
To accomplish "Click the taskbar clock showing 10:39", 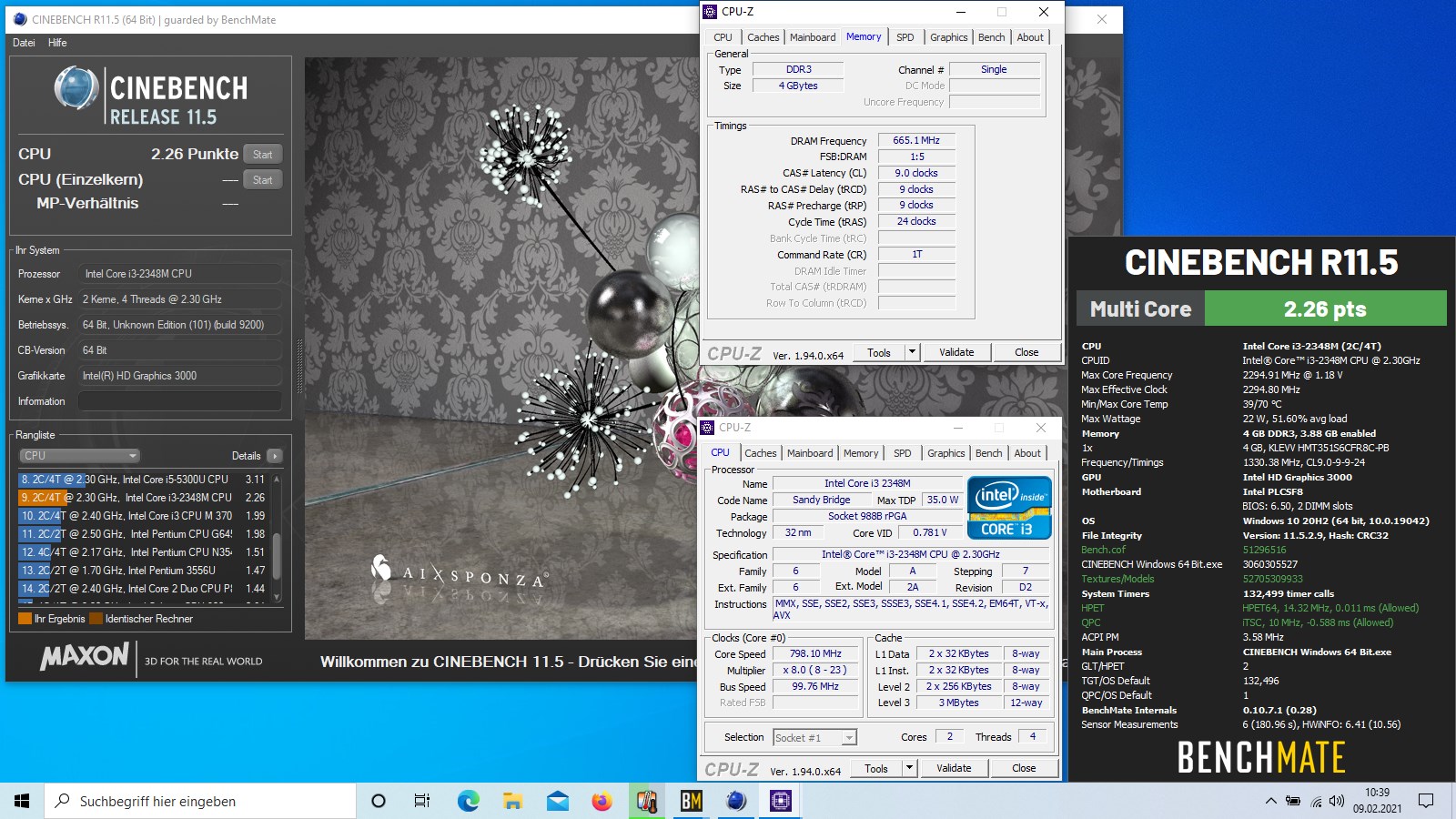I will click(1377, 801).
